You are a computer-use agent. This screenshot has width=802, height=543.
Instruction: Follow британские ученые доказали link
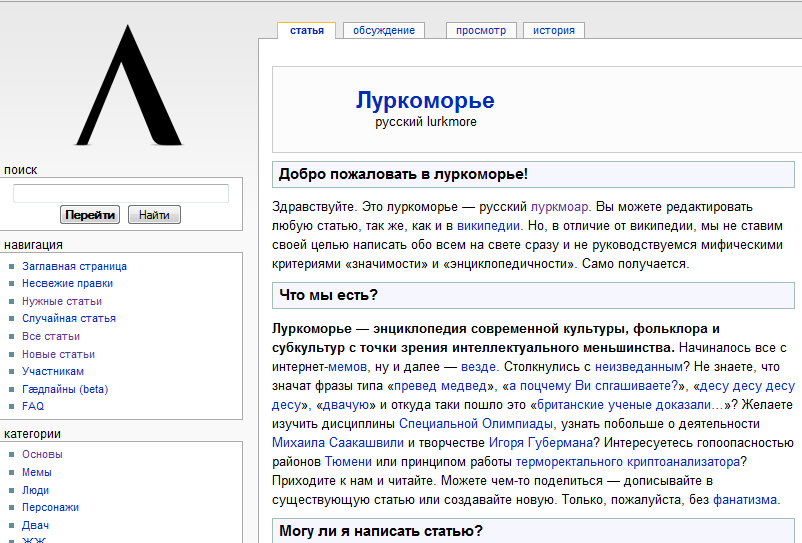631,405
